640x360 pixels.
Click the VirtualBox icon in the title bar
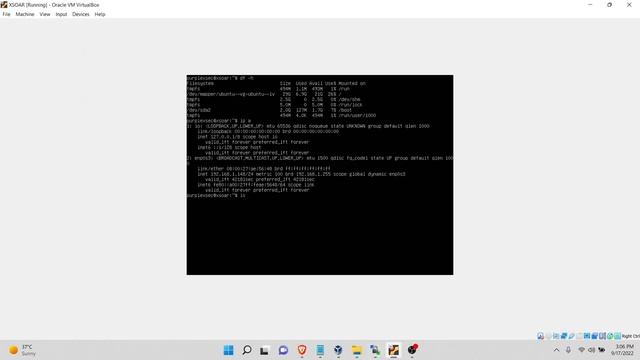(4, 4)
